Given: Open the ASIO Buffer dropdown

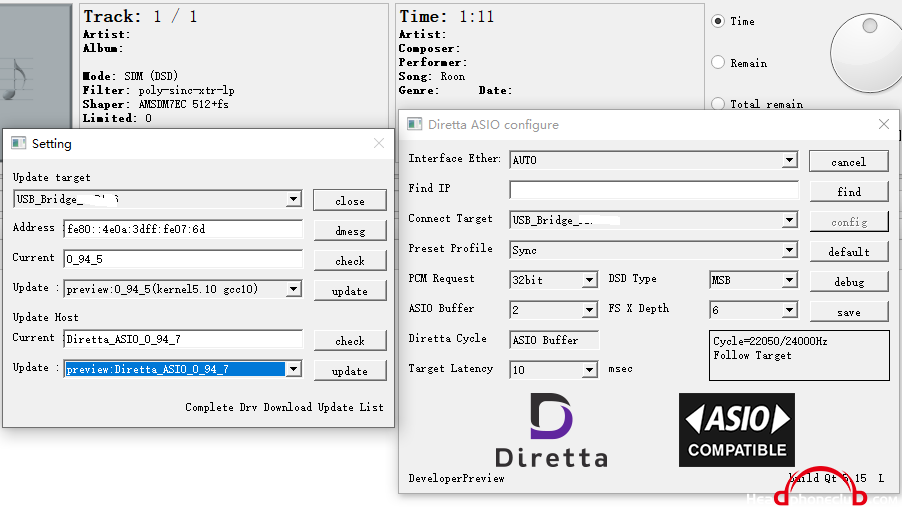Looking at the screenshot, I should tap(590, 310).
